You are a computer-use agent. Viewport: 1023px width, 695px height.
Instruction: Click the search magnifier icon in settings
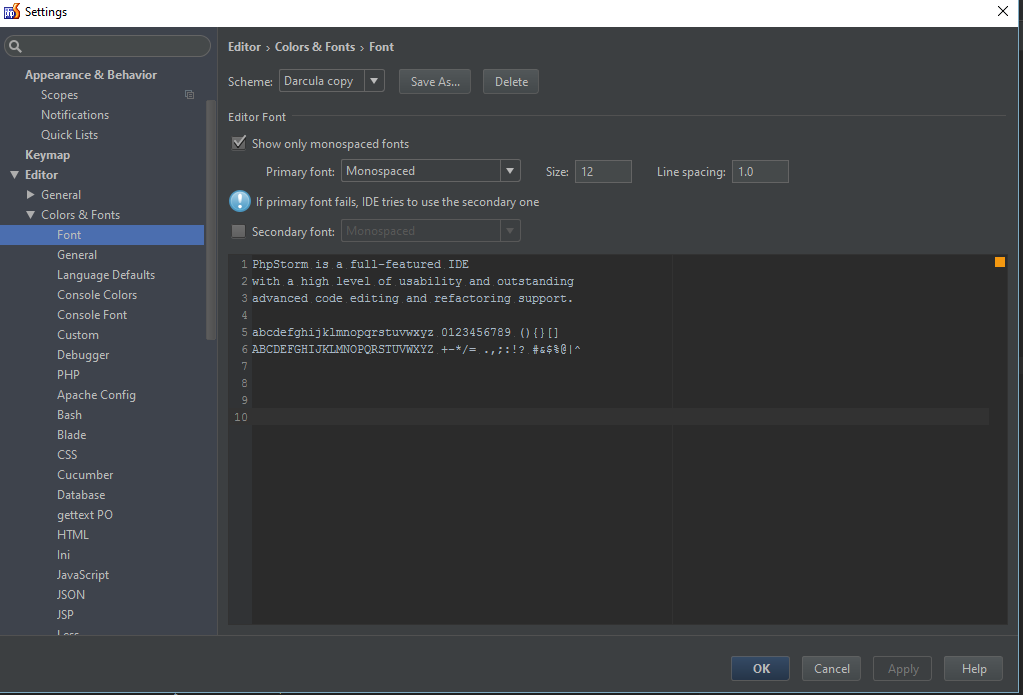pyautogui.click(x=15, y=47)
